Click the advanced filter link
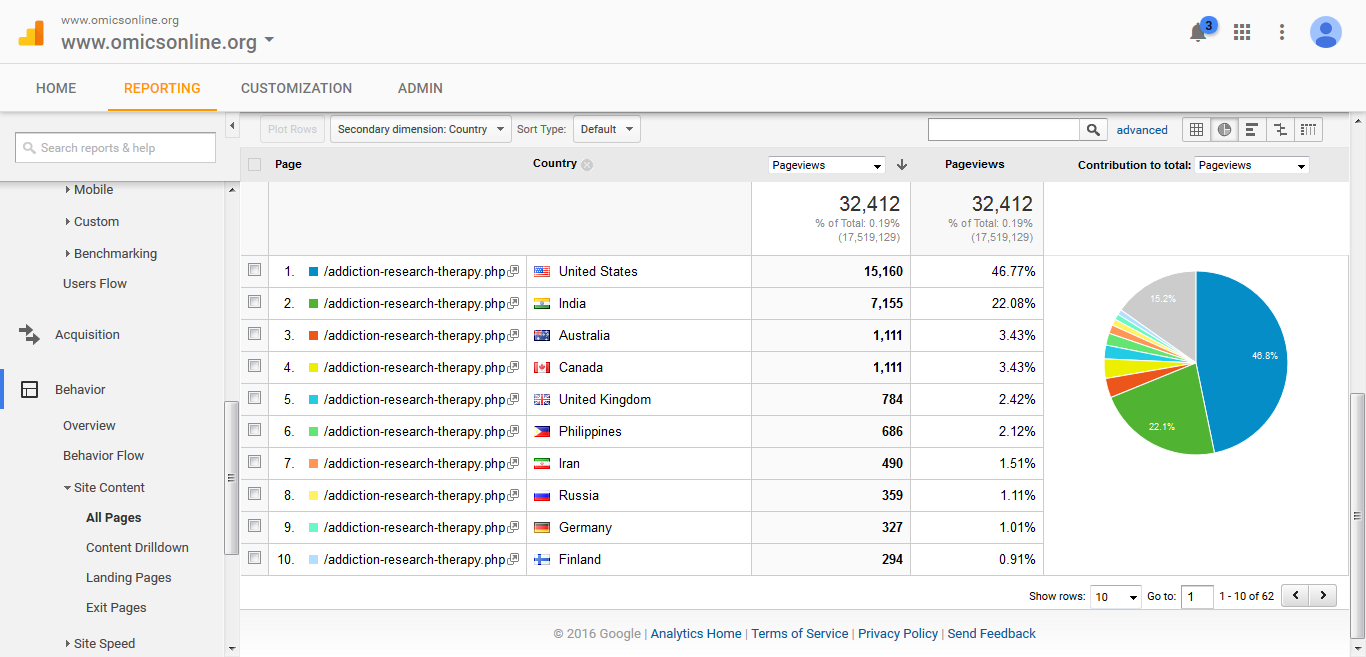 (1142, 130)
